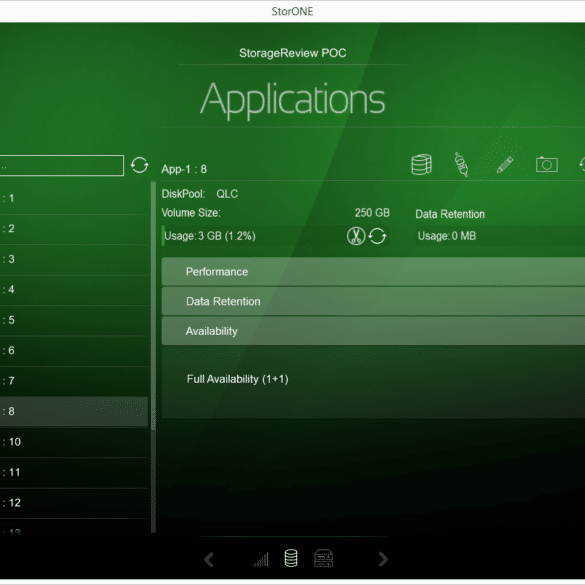The image size is (585, 585).
Task: Click the 250 GB volume size value
Action: [372, 213]
